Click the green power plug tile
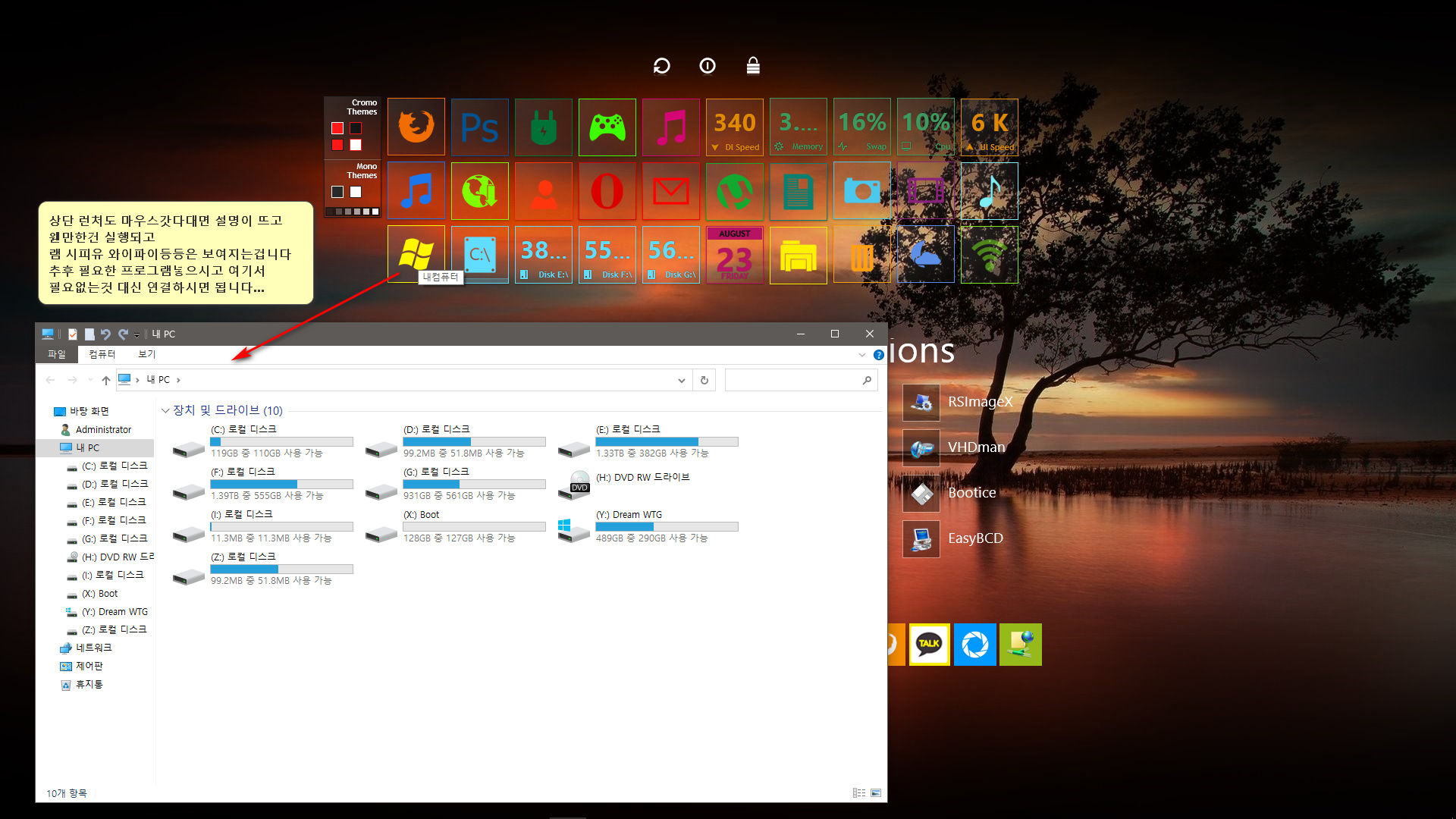Viewport: 1456px width, 819px height. [x=543, y=127]
